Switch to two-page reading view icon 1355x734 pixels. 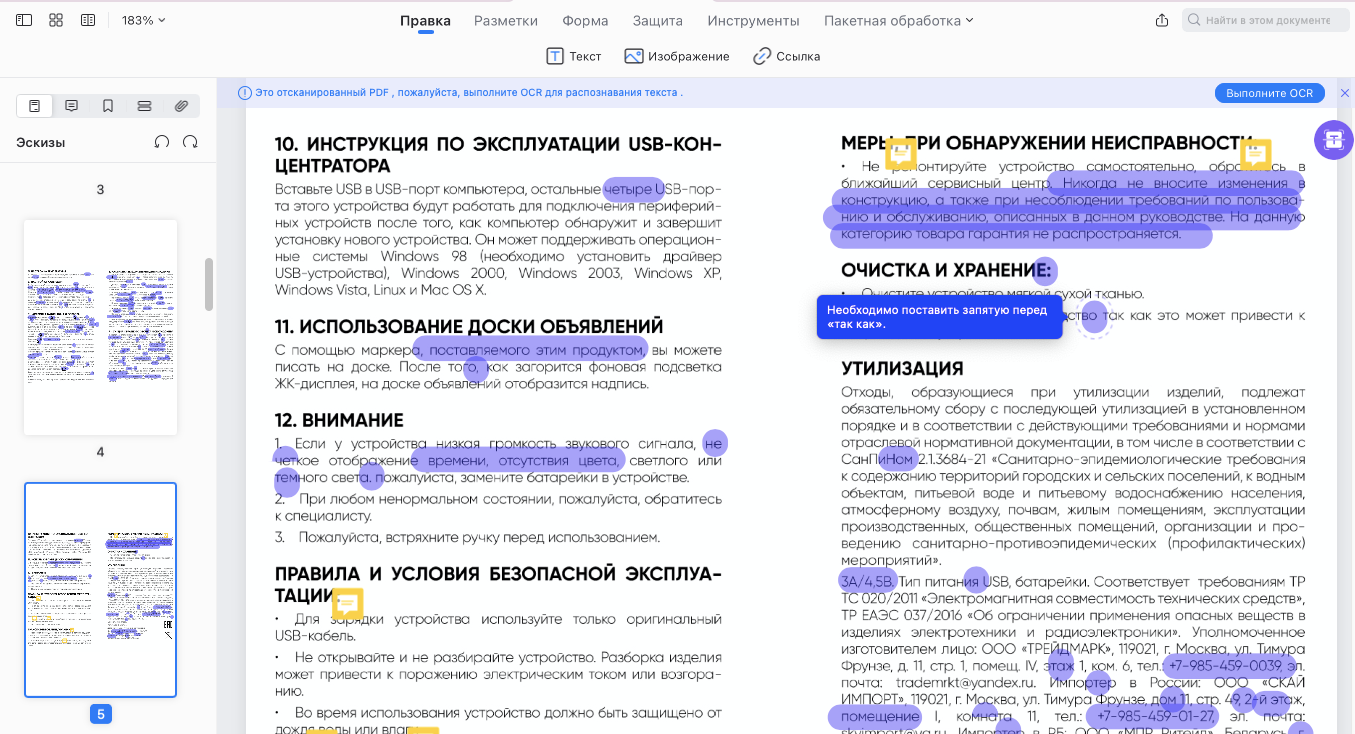pyautogui.click(x=88, y=20)
